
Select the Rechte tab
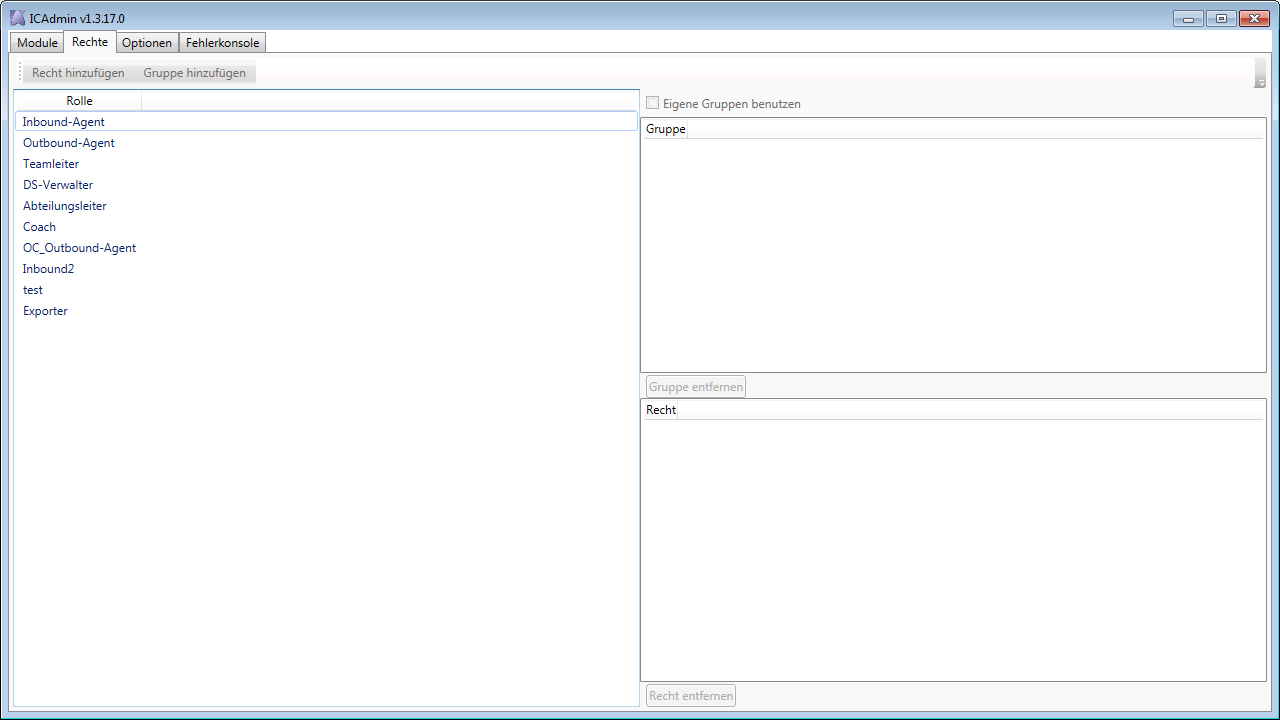click(x=90, y=42)
